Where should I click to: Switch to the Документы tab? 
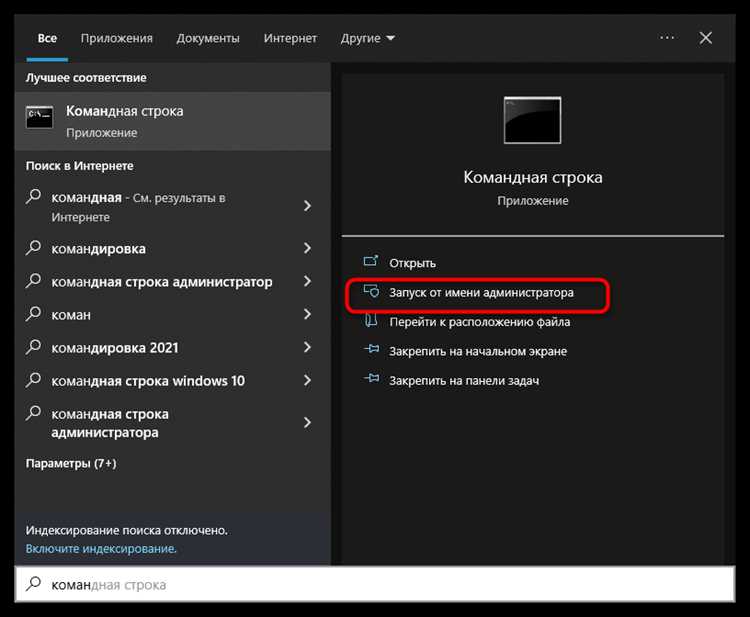(x=208, y=38)
